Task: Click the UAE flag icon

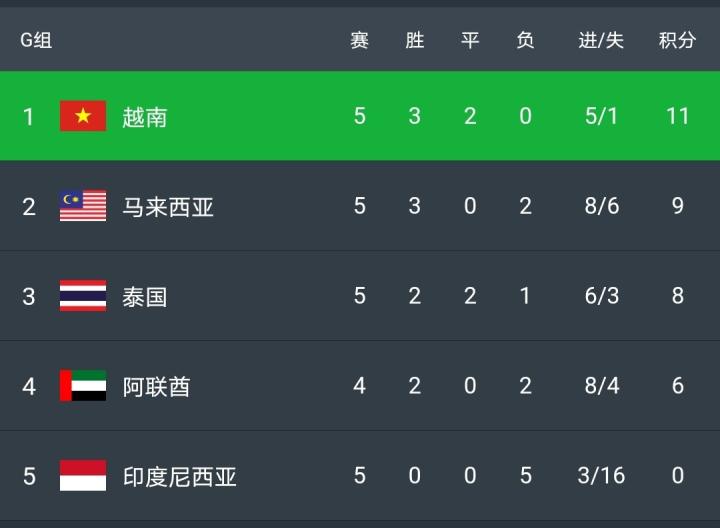Action: 83,386
